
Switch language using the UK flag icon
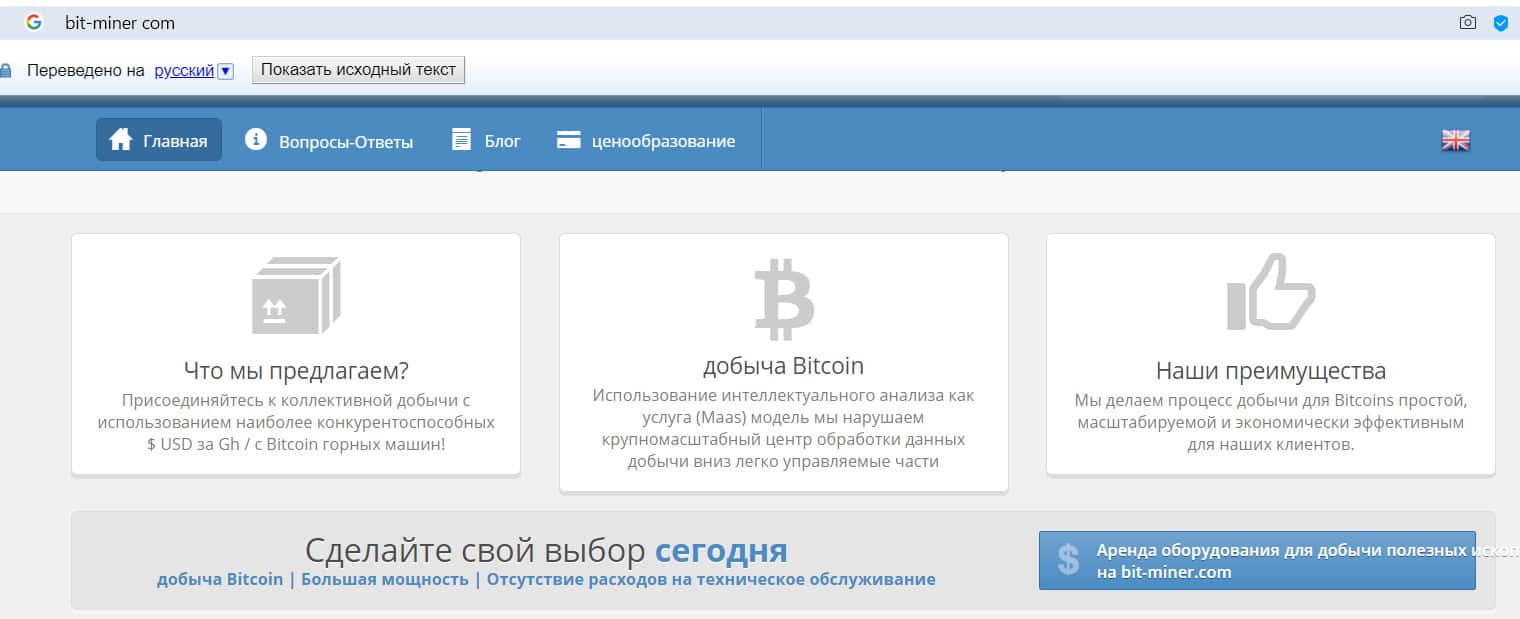[x=1455, y=140]
